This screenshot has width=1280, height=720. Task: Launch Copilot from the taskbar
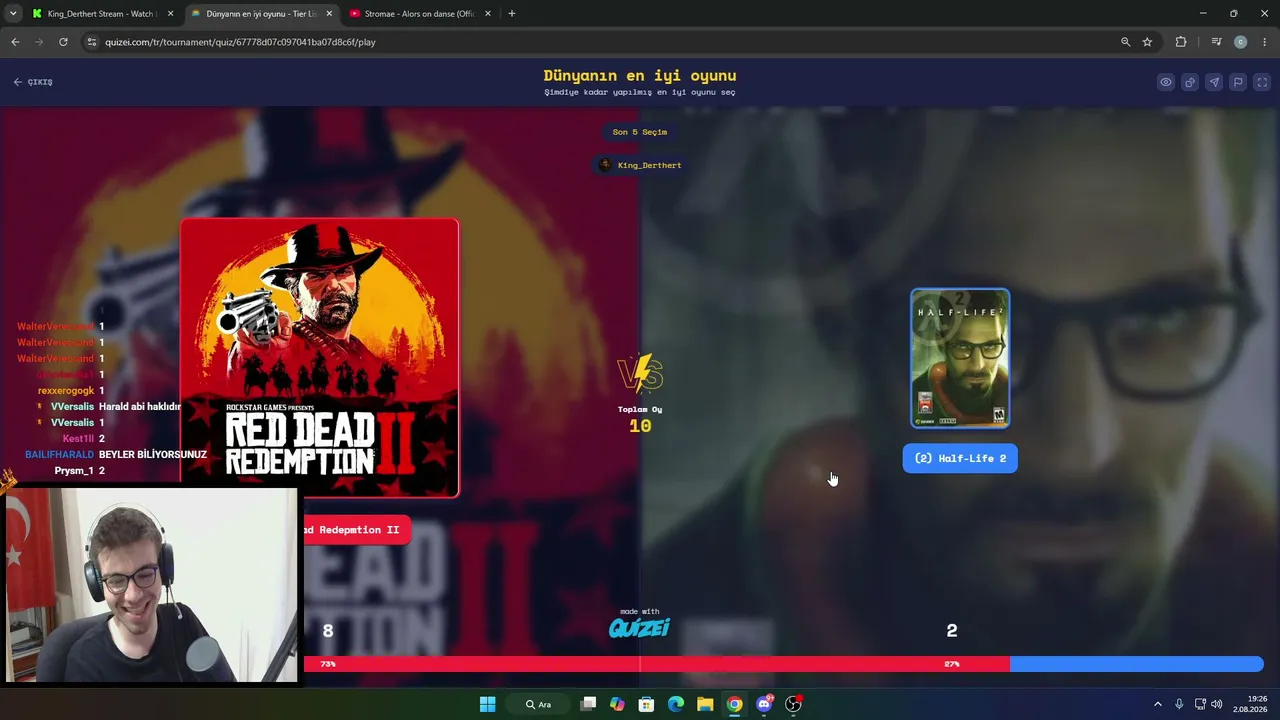(617, 704)
